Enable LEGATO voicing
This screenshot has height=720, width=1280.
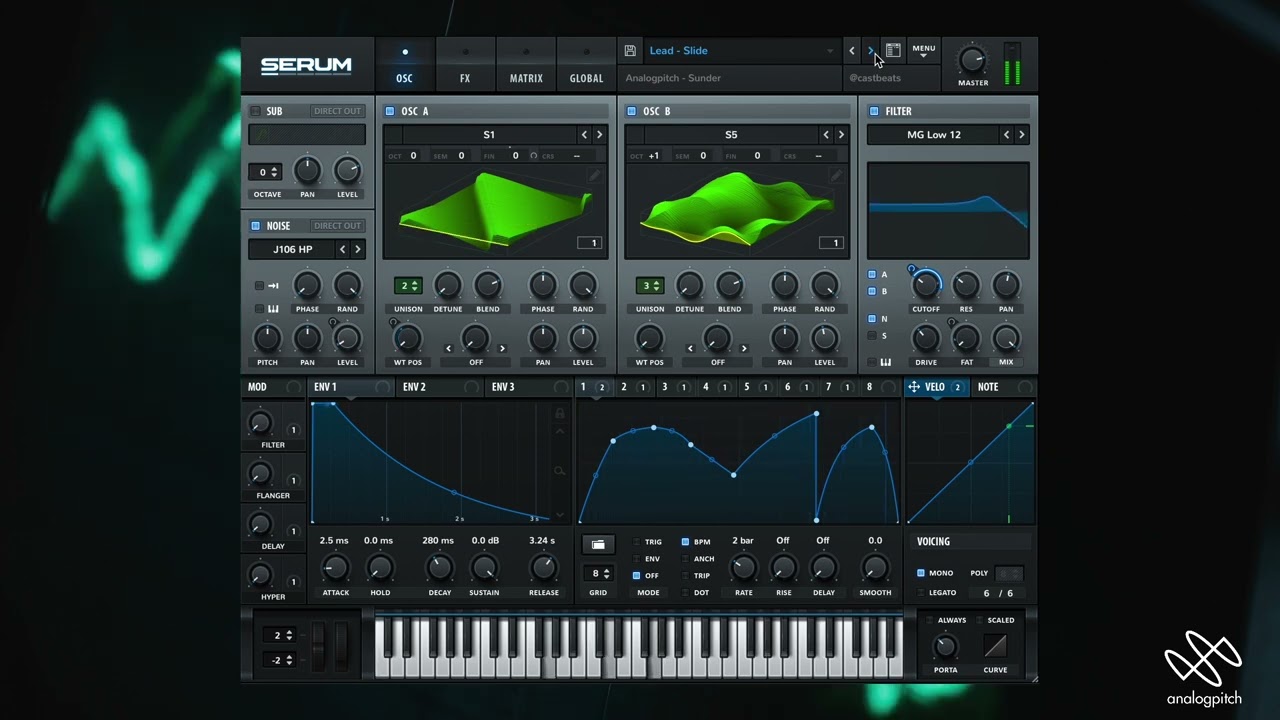click(921, 593)
